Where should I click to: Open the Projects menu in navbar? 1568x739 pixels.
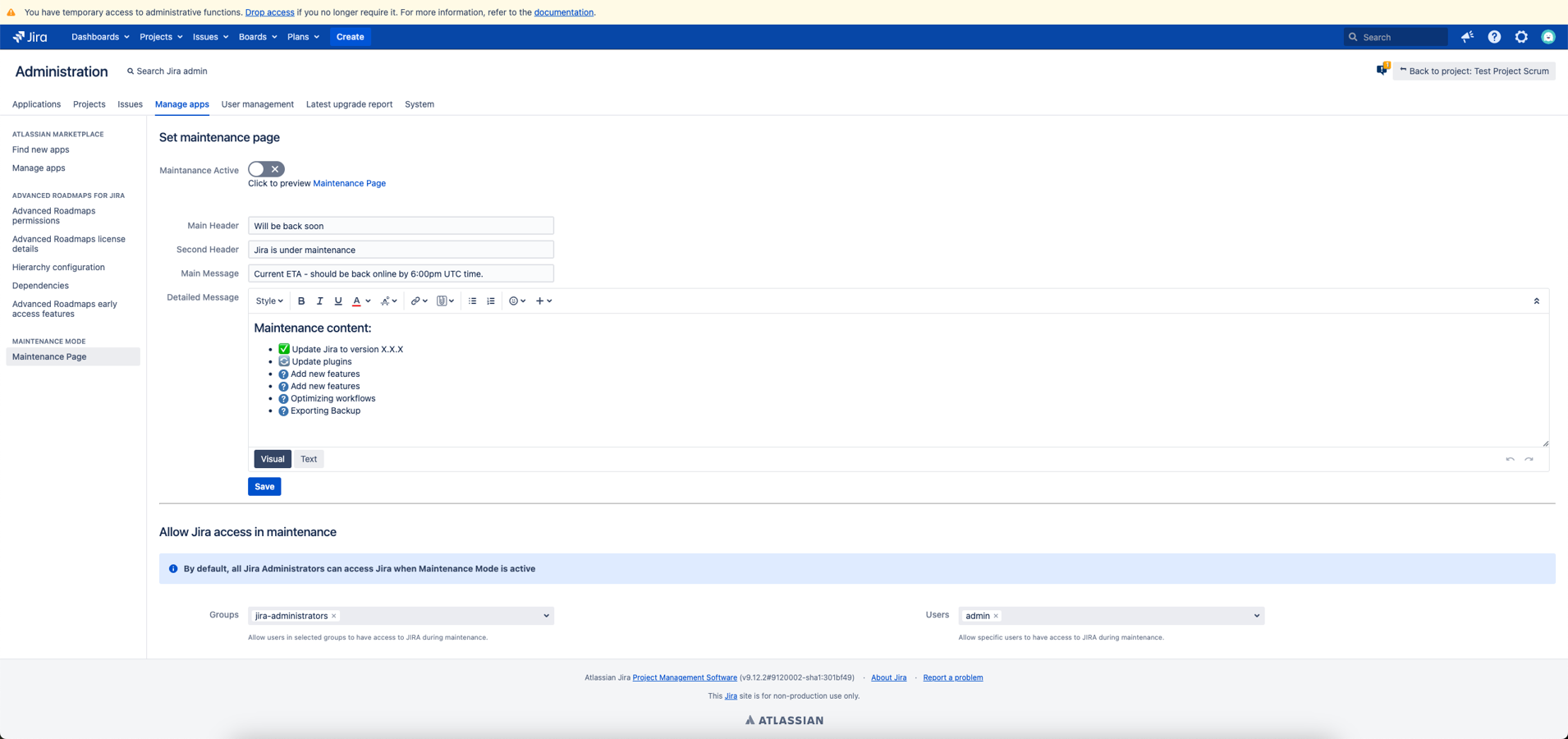[161, 37]
